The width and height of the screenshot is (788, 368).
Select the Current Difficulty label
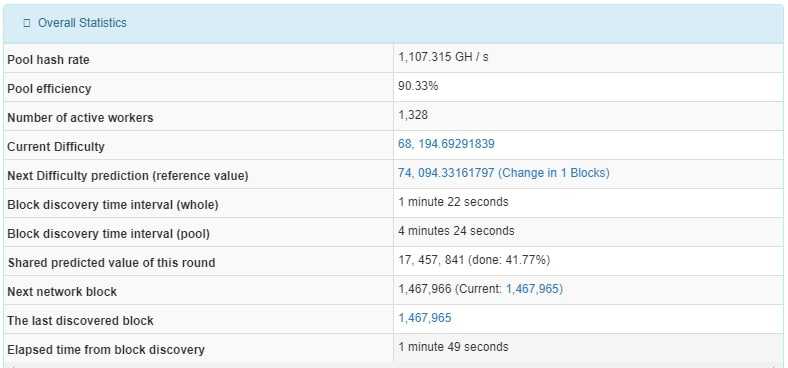tap(56, 147)
